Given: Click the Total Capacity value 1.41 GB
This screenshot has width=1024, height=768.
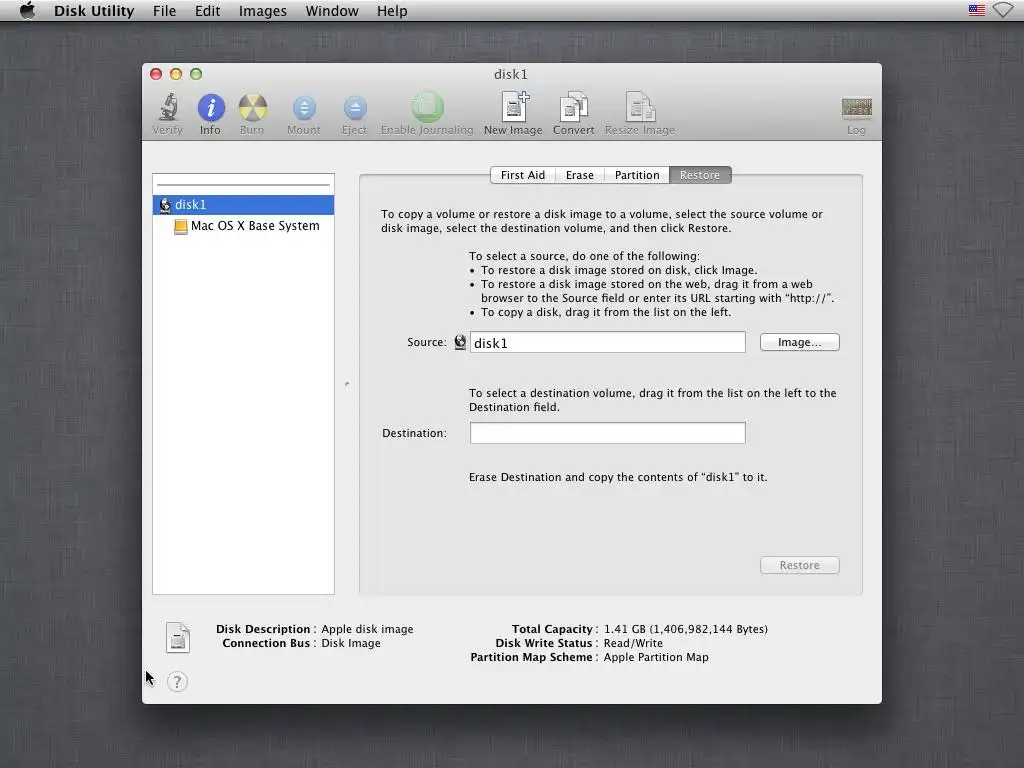Looking at the screenshot, I should [686, 629].
